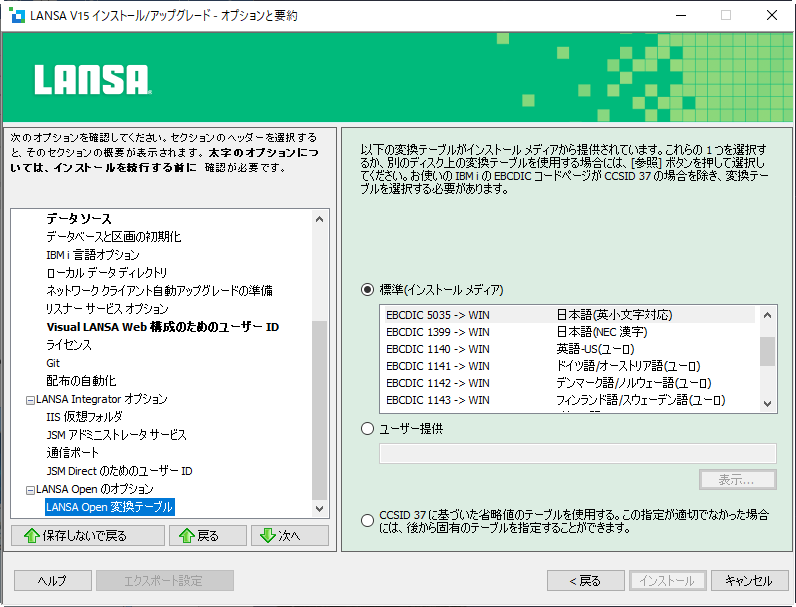Minimize the LANSA installer window
Viewport: 796px width, 607px height.
pos(681,15)
